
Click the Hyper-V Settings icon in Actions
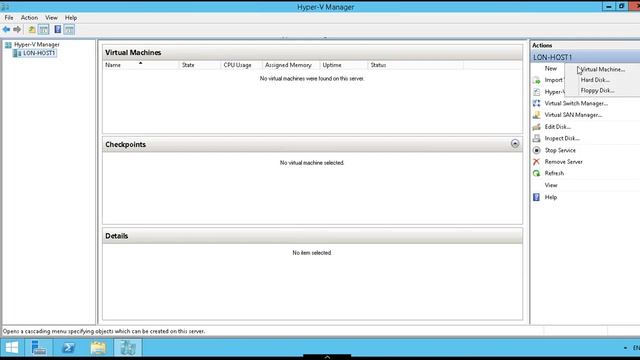point(536,92)
